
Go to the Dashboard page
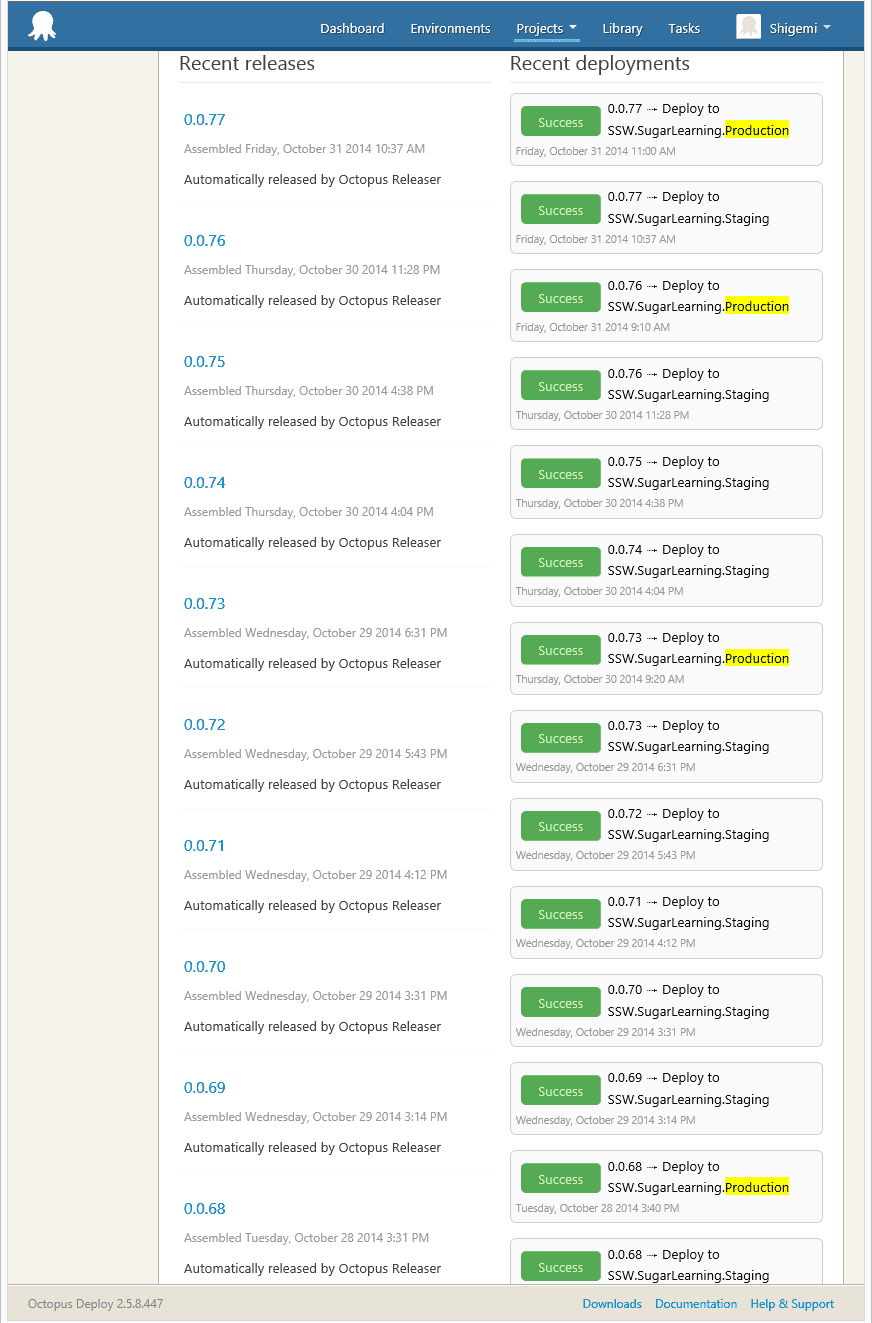point(352,28)
